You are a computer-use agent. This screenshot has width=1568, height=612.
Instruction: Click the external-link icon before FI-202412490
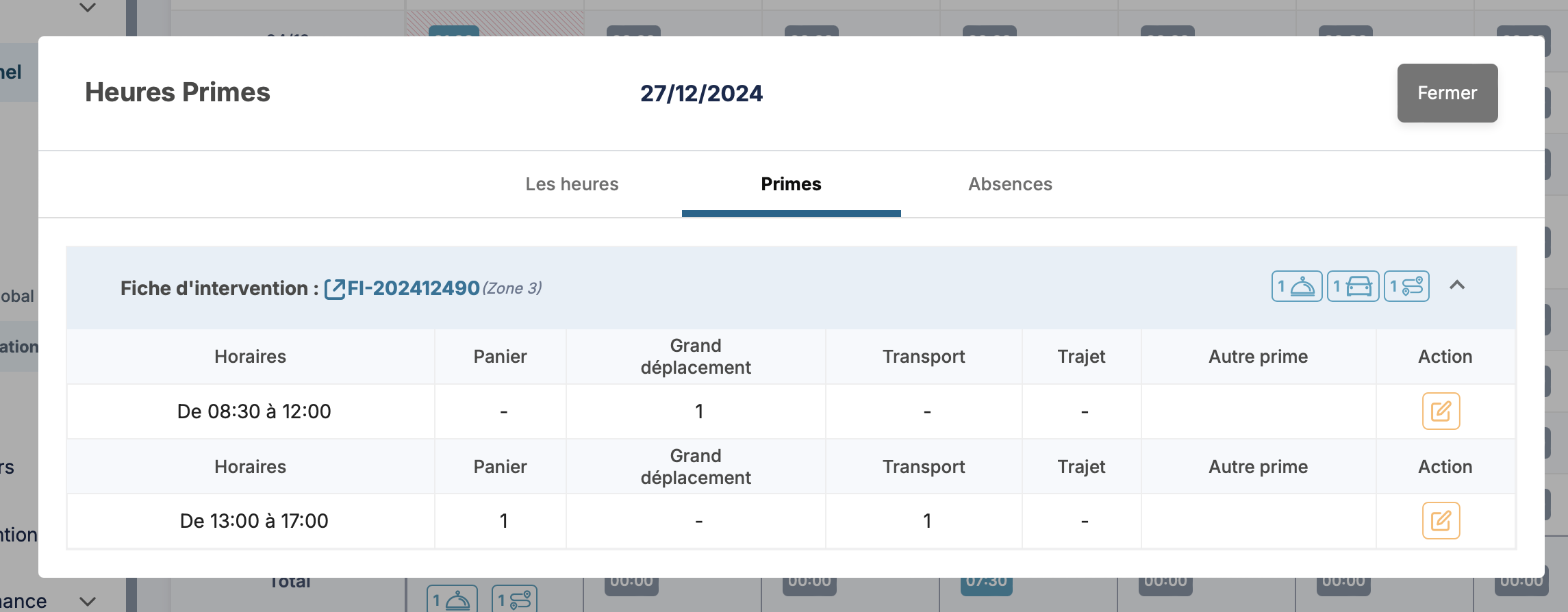335,289
